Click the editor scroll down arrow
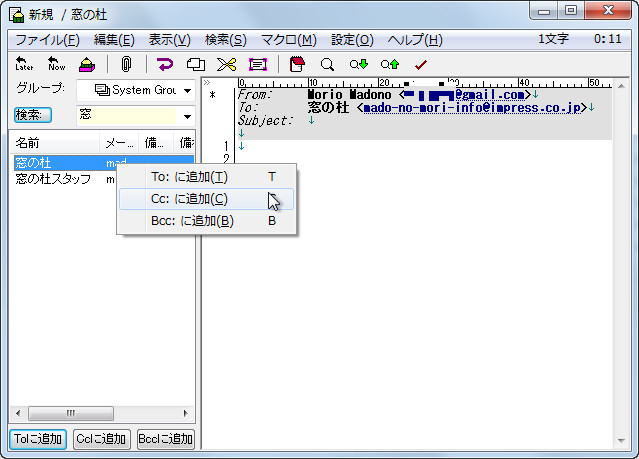Image resolution: width=639 pixels, height=459 pixels. 621,441
